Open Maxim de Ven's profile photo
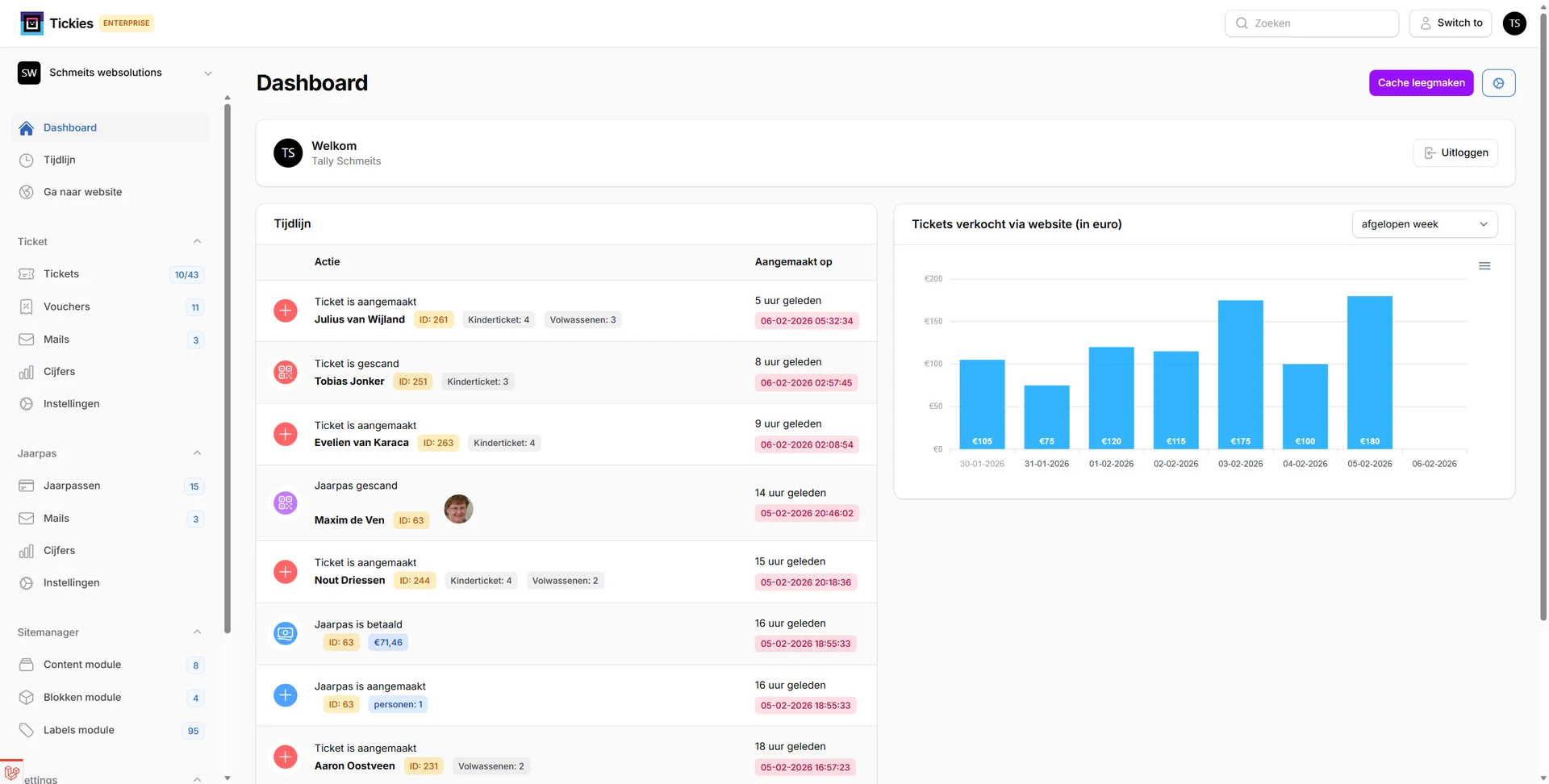Image resolution: width=1549 pixels, height=784 pixels. click(458, 509)
